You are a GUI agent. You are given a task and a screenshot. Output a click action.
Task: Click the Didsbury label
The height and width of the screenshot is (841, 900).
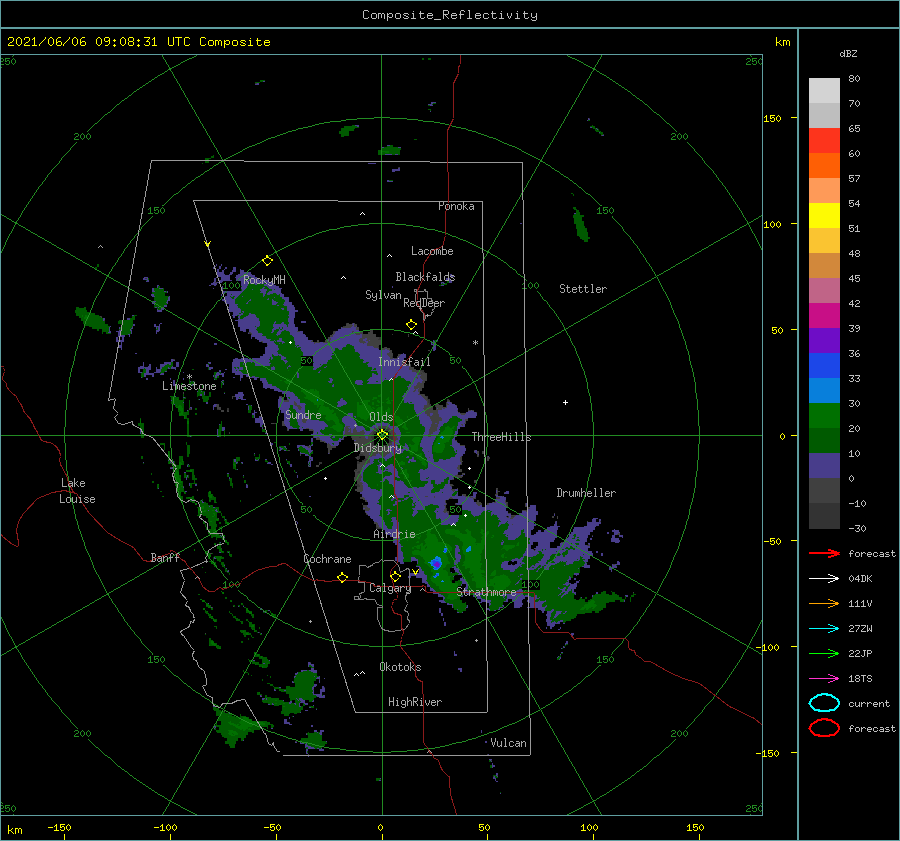[378, 448]
